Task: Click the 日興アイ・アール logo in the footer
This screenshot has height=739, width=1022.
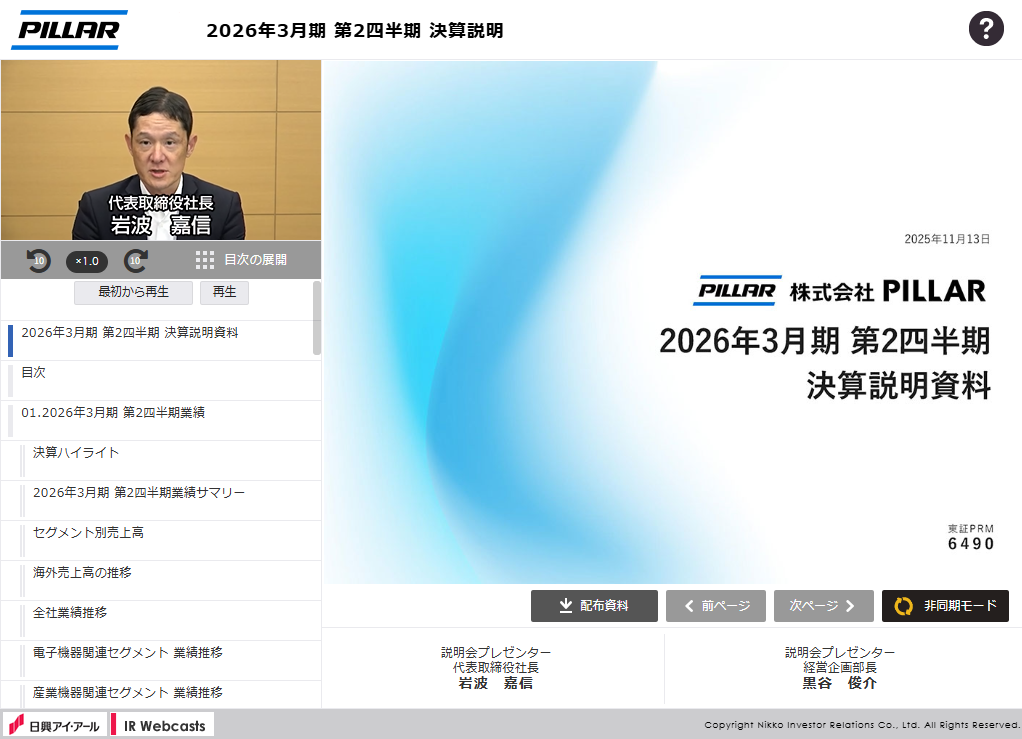Action: tap(55, 725)
